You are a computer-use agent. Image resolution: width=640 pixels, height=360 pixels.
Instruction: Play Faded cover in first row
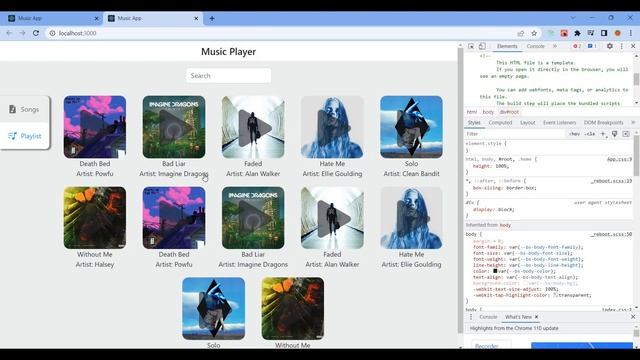pos(253,127)
